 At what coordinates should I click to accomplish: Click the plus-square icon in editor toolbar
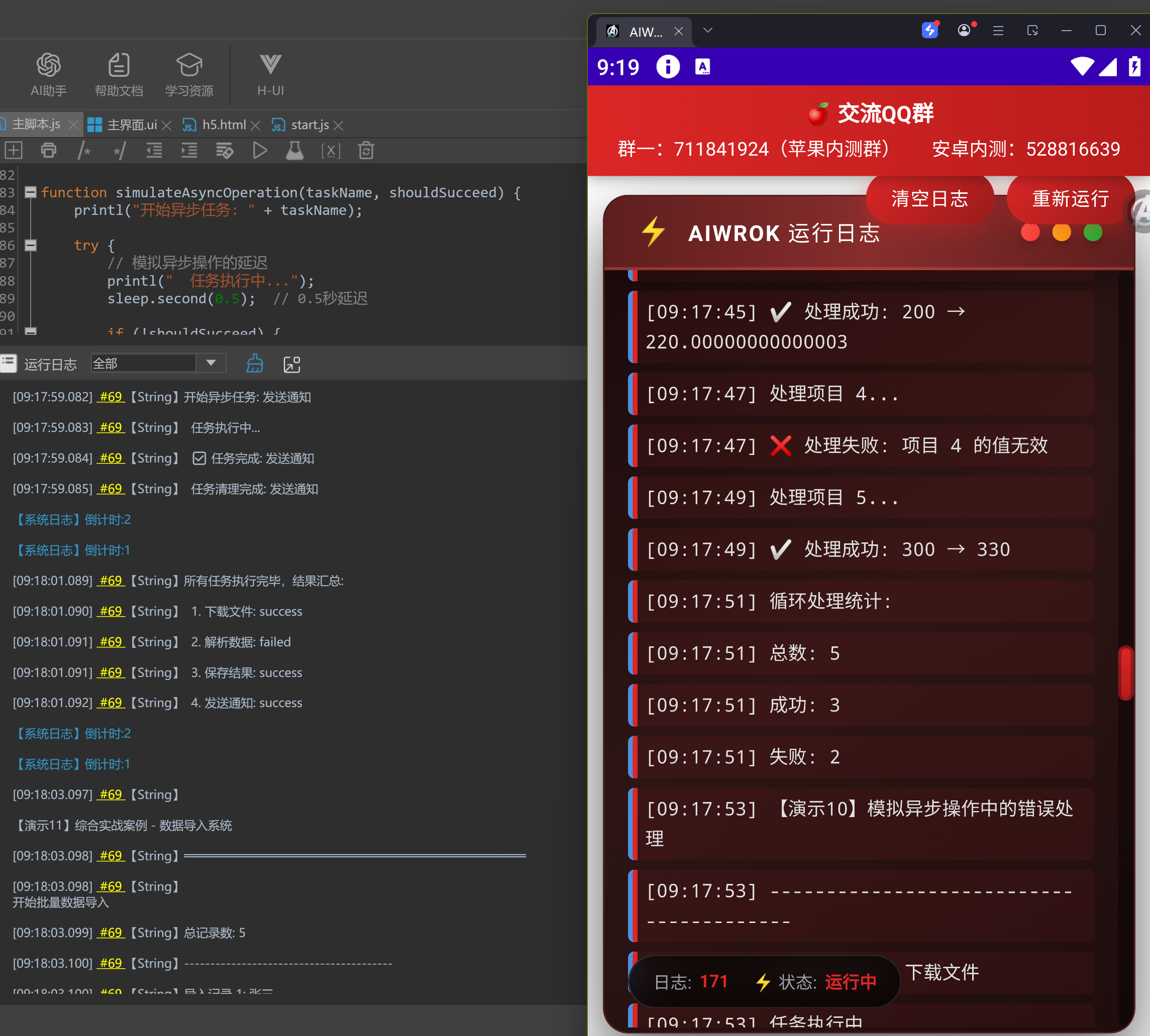pyautogui.click(x=14, y=150)
